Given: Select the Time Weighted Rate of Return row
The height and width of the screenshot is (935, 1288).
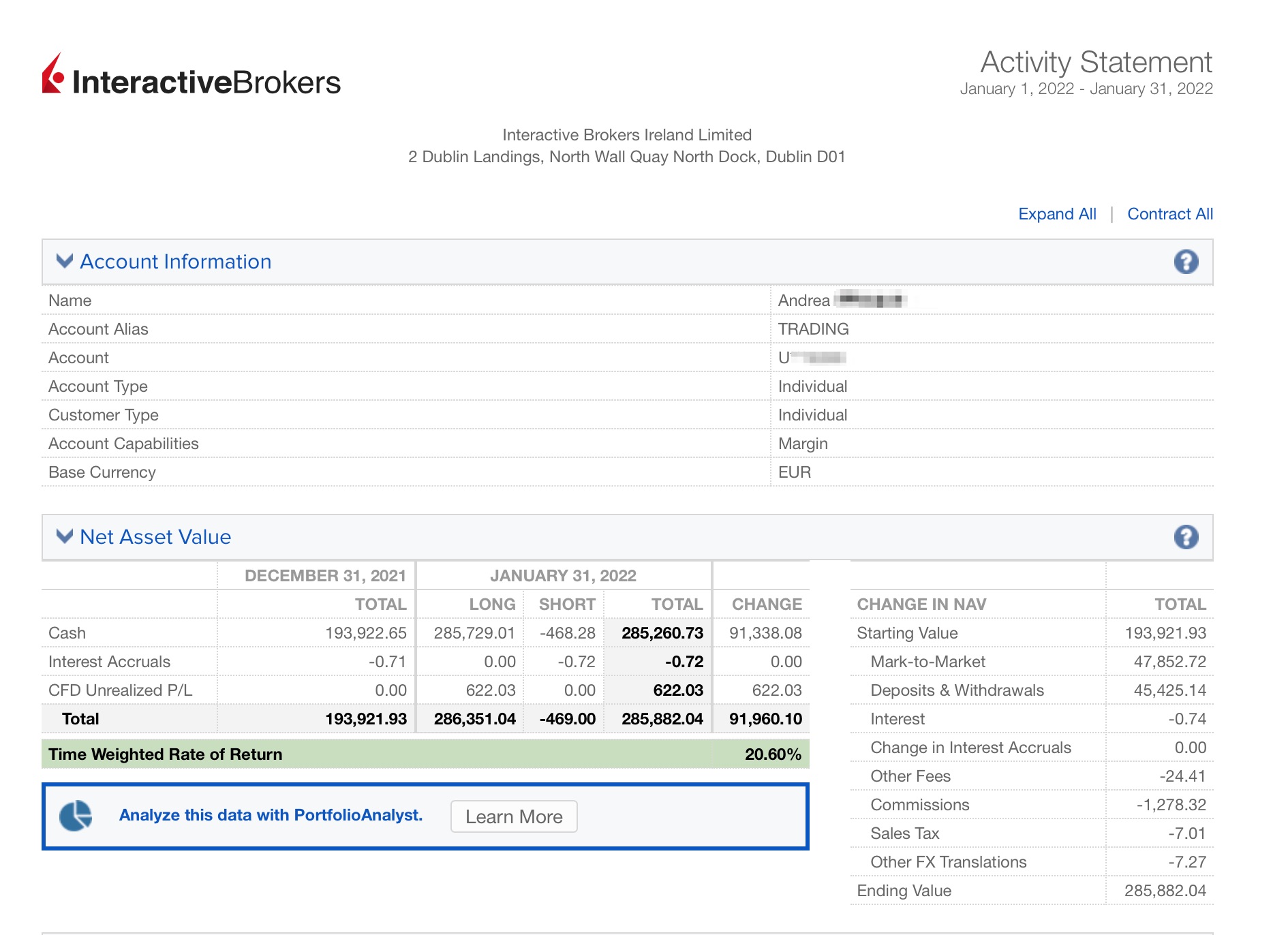Looking at the screenshot, I should coord(425,754).
